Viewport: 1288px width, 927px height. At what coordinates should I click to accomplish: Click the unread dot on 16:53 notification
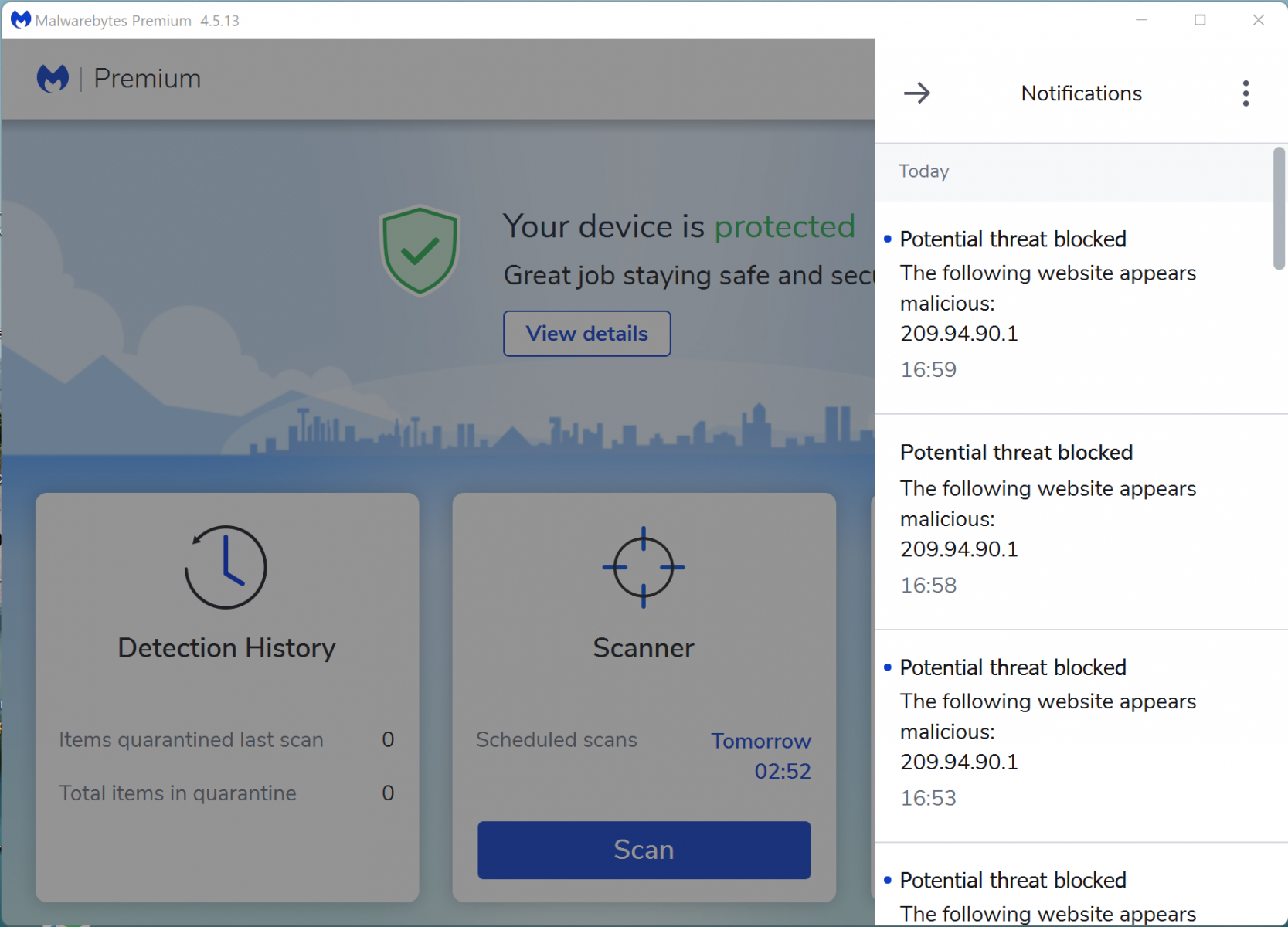click(x=887, y=667)
